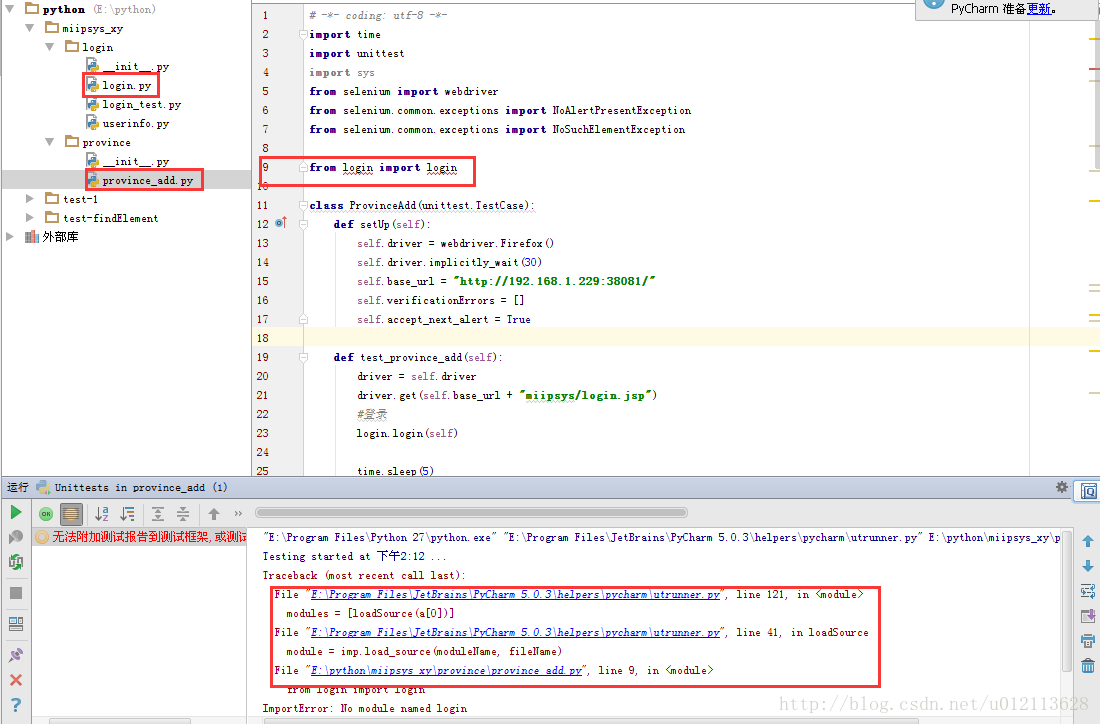1100x724 pixels.
Task: Expand the test-1 folder
Action: point(29,199)
